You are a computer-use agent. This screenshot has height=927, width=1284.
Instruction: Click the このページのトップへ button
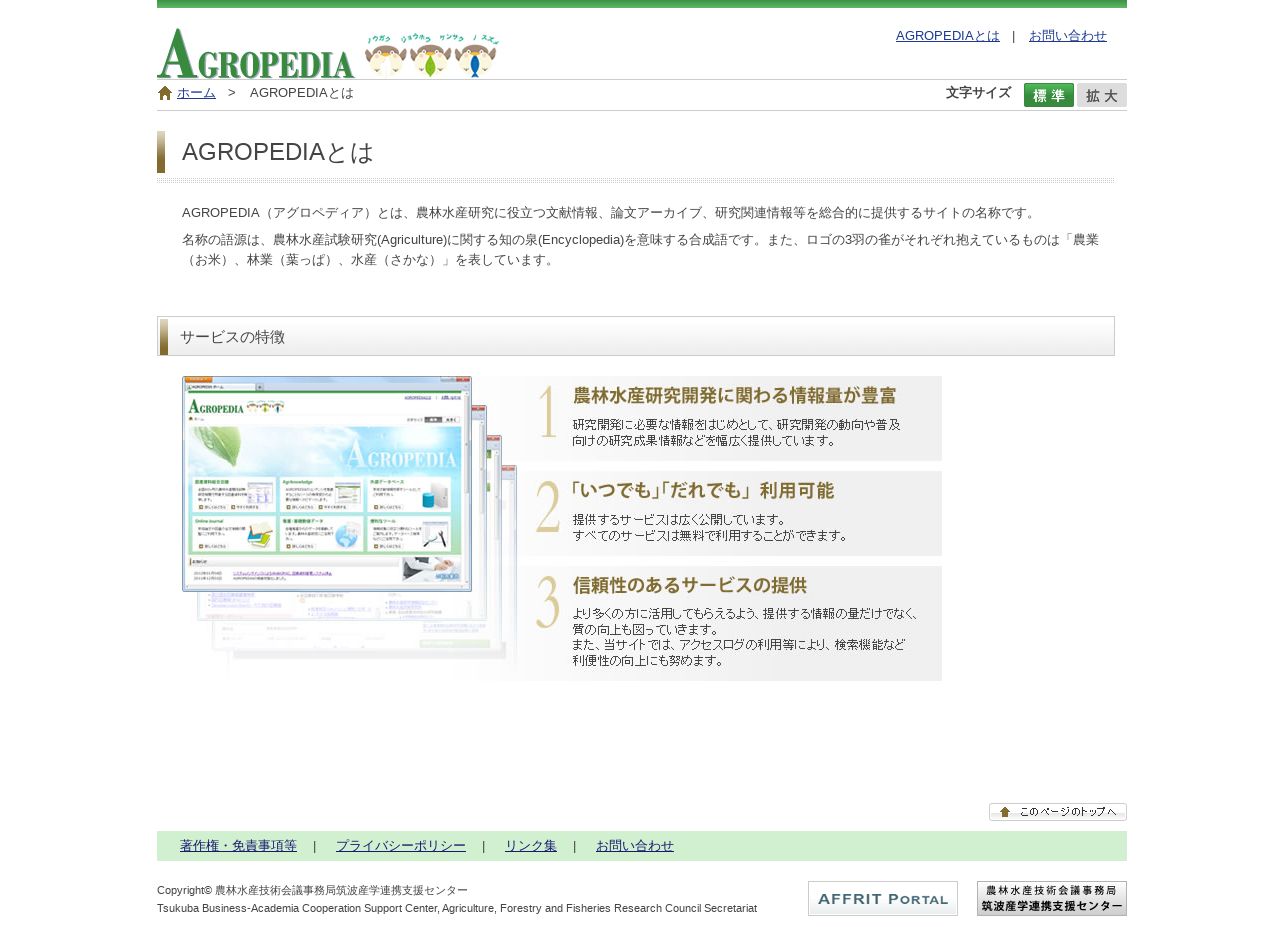[1057, 812]
